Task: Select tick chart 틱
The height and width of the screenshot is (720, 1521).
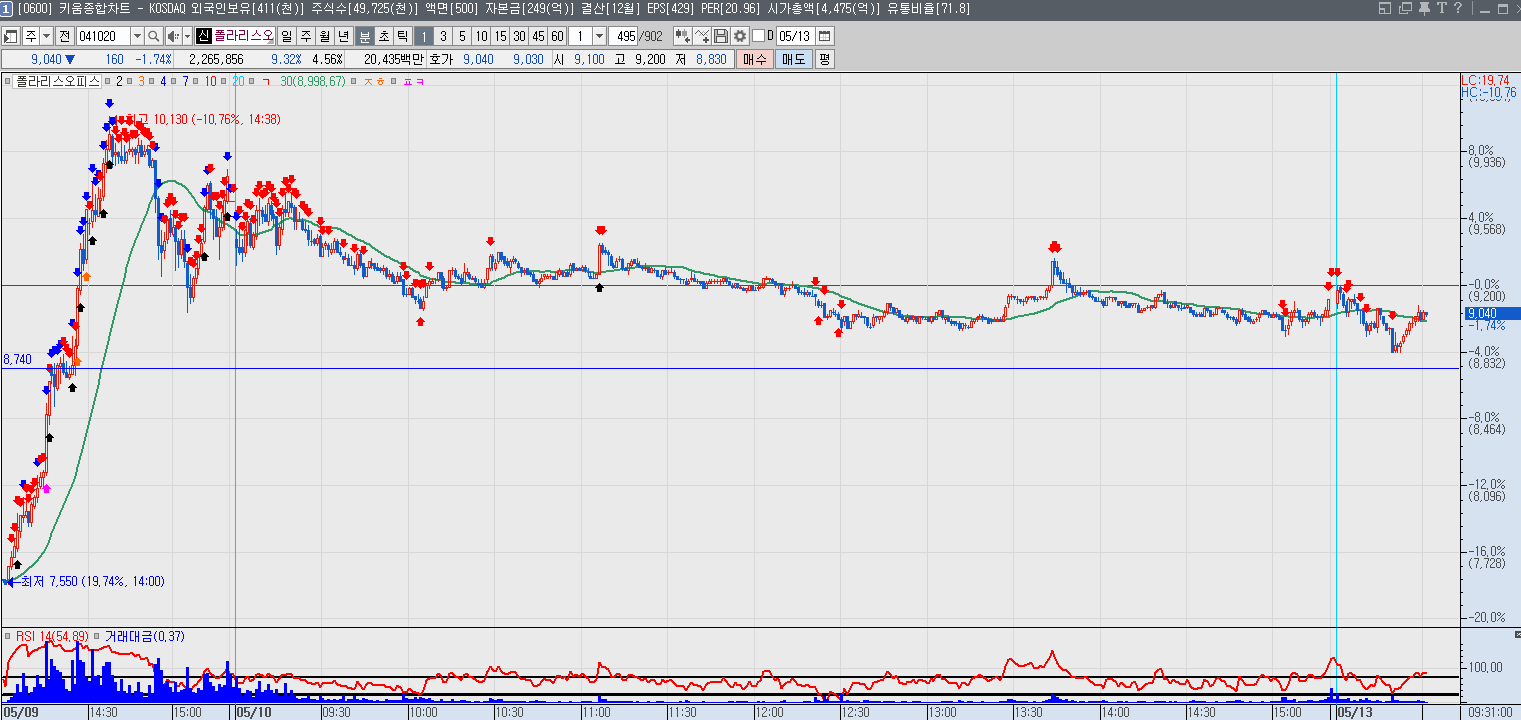Action: (x=403, y=36)
